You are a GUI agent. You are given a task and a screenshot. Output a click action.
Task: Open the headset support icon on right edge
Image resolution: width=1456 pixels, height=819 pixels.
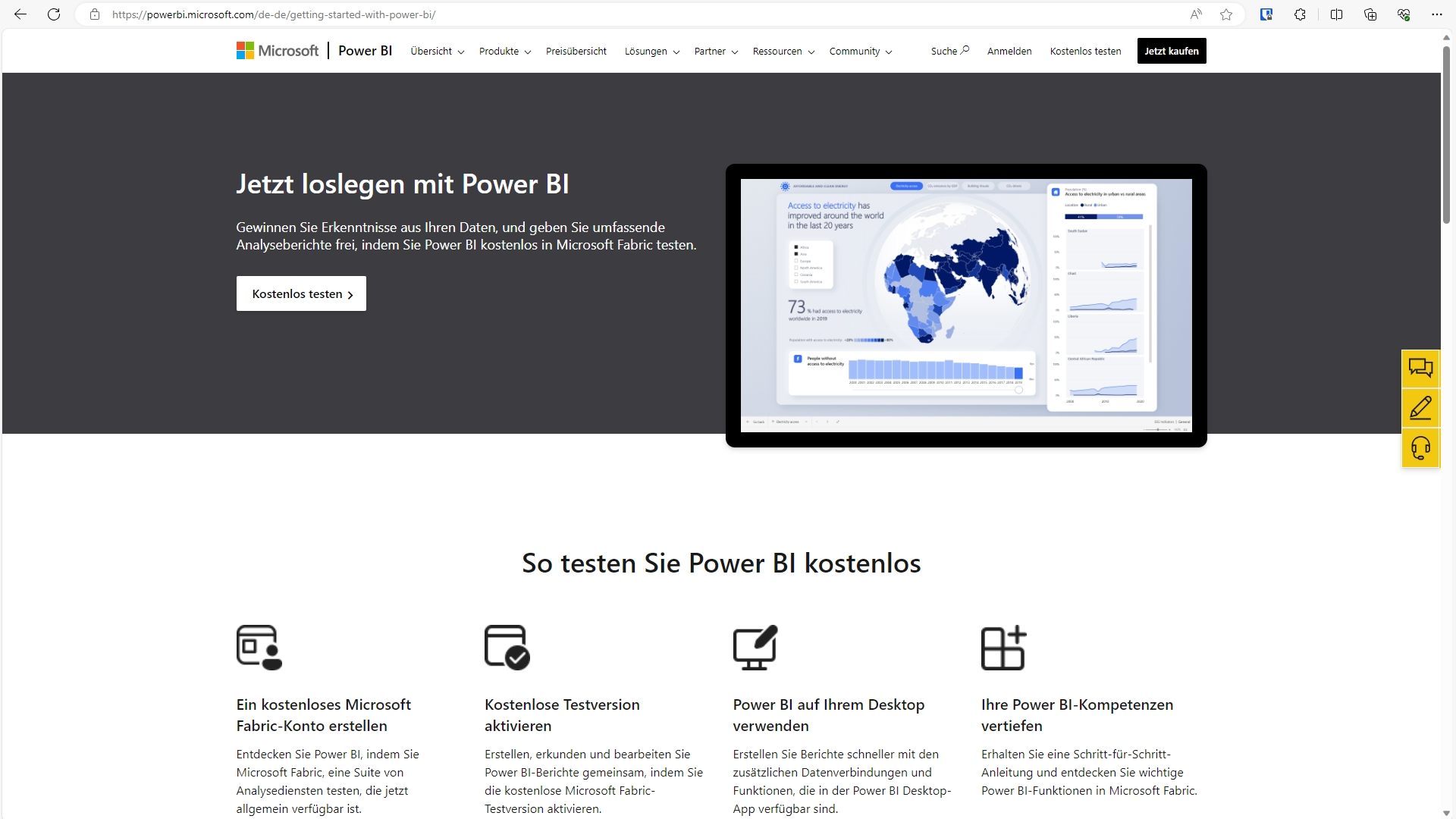pos(1421,448)
